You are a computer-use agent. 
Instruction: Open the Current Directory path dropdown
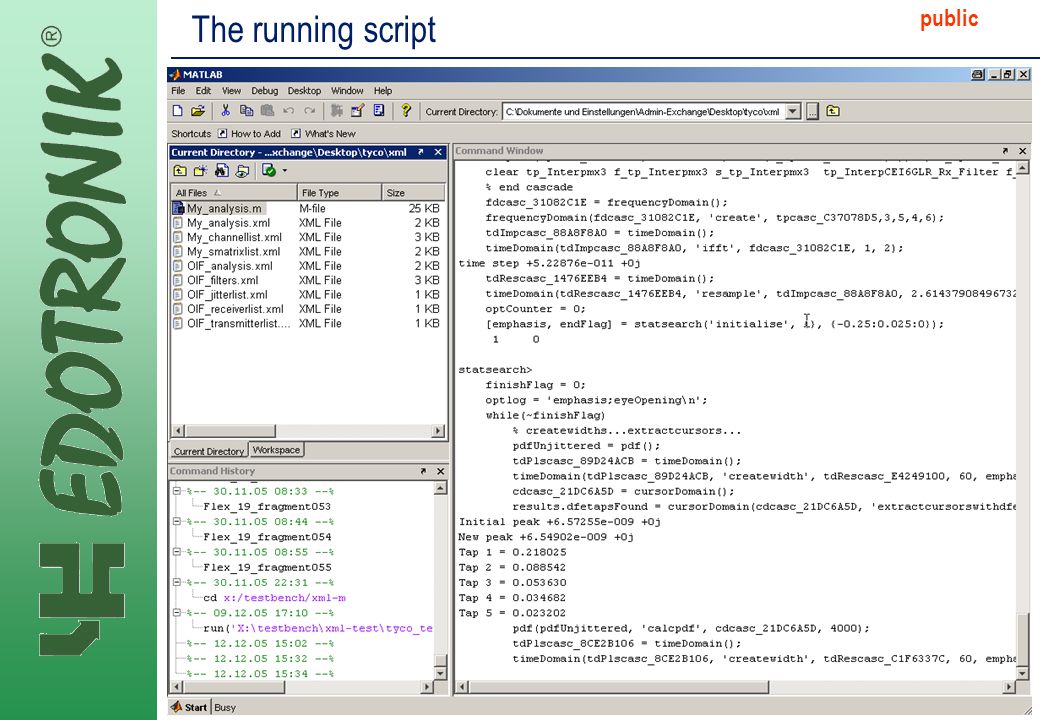(x=793, y=112)
